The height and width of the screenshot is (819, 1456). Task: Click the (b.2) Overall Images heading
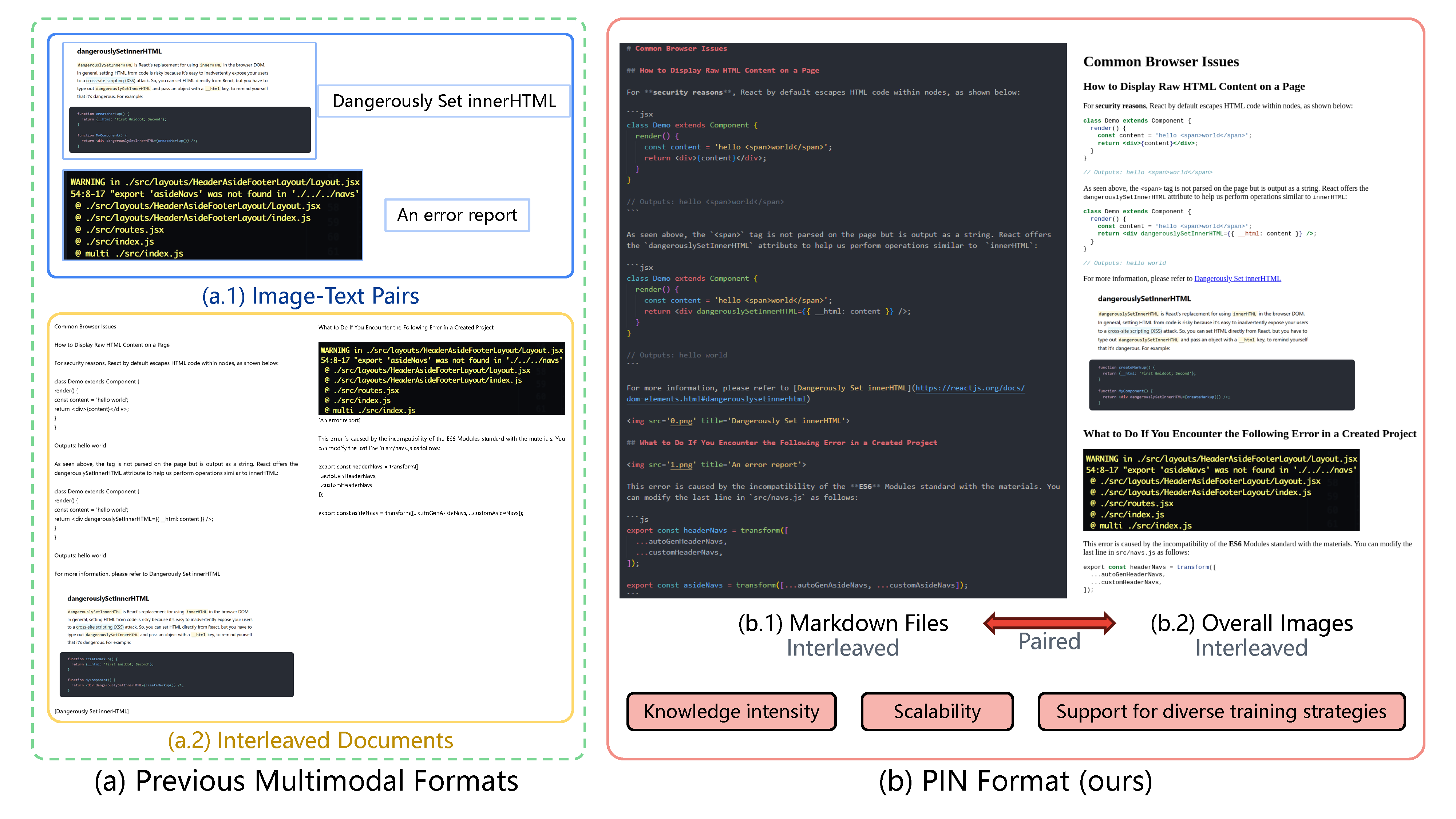1251,624
